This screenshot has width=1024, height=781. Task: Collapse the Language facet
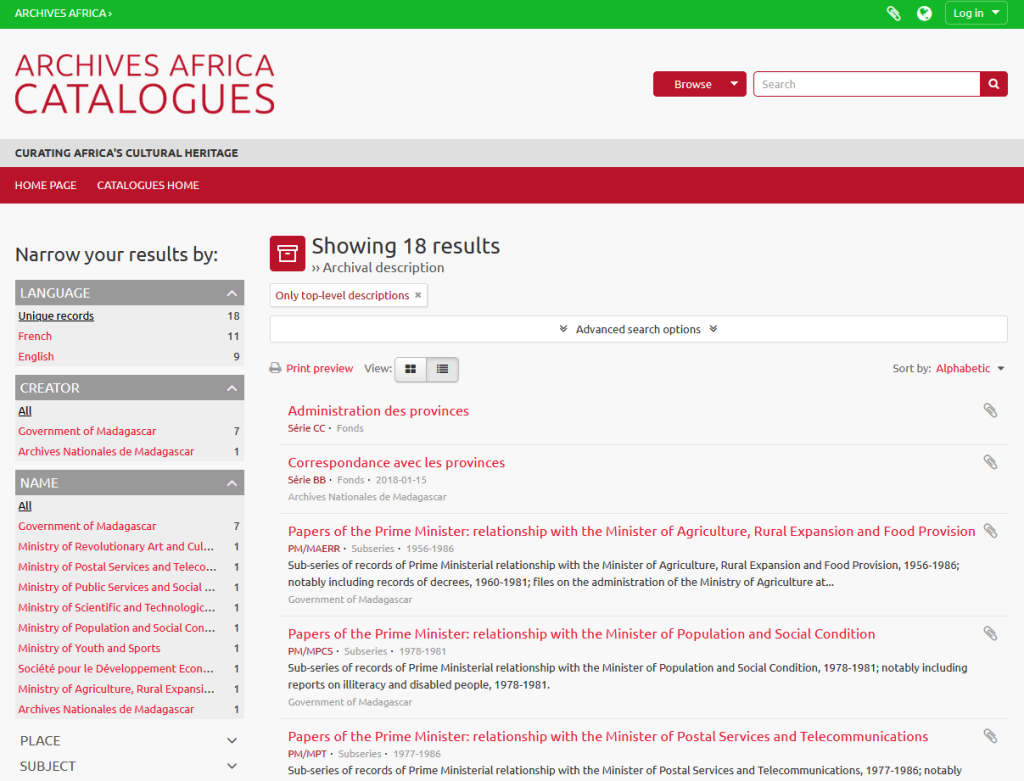pos(129,293)
